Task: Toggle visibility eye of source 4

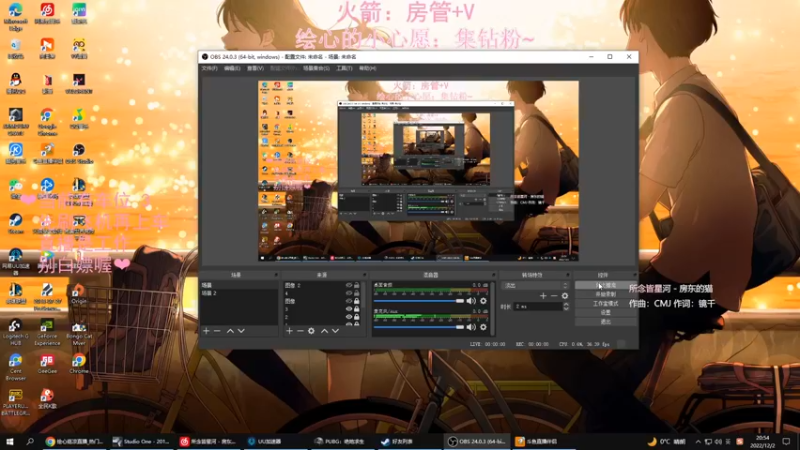Action: 349,293
